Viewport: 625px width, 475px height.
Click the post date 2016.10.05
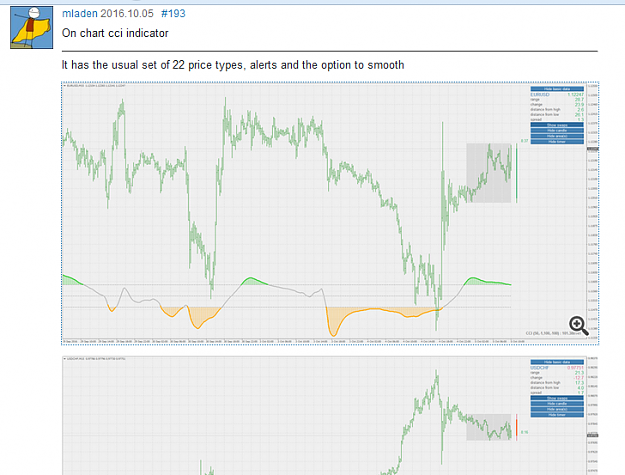(127, 14)
